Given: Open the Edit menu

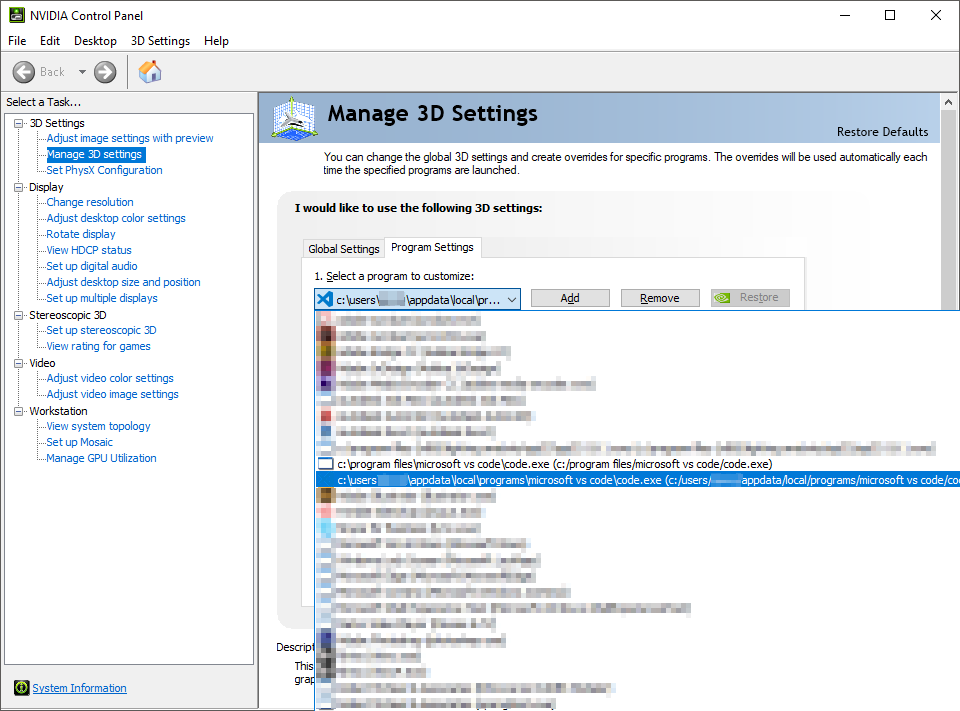Looking at the screenshot, I should 50,41.
